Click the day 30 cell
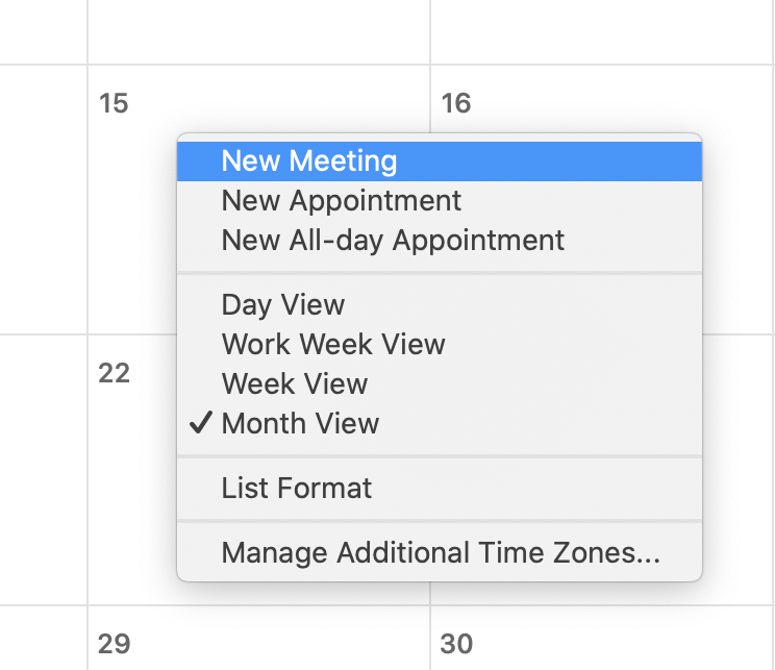The height and width of the screenshot is (670, 775). (x=456, y=643)
